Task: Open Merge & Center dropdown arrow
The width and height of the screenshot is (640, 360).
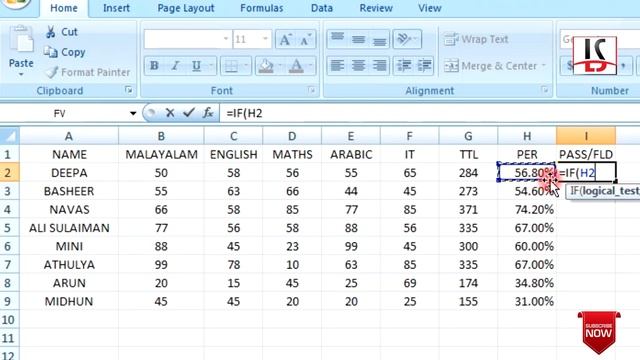Action: click(x=543, y=66)
